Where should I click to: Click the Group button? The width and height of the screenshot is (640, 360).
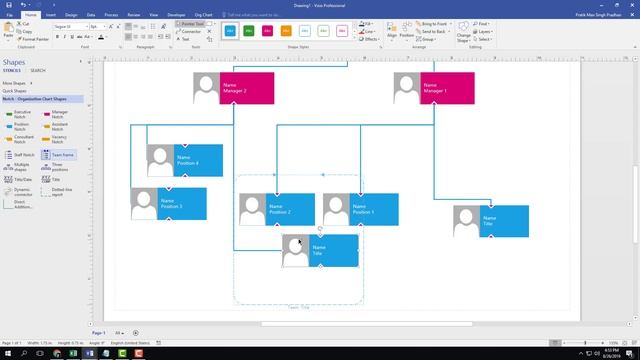(x=425, y=39)
